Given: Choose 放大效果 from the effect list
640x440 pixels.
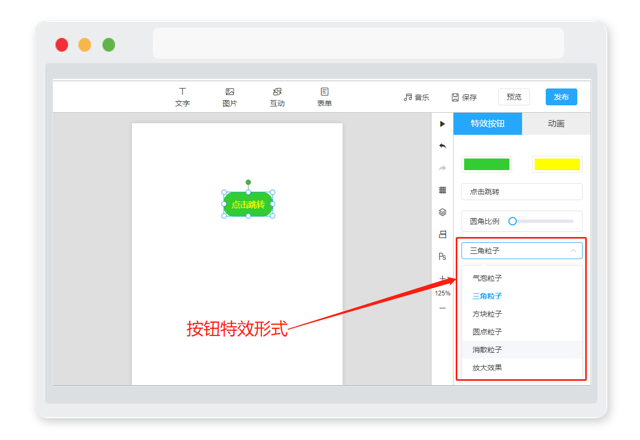Looking at the screenshot, I should click(522, 368).
